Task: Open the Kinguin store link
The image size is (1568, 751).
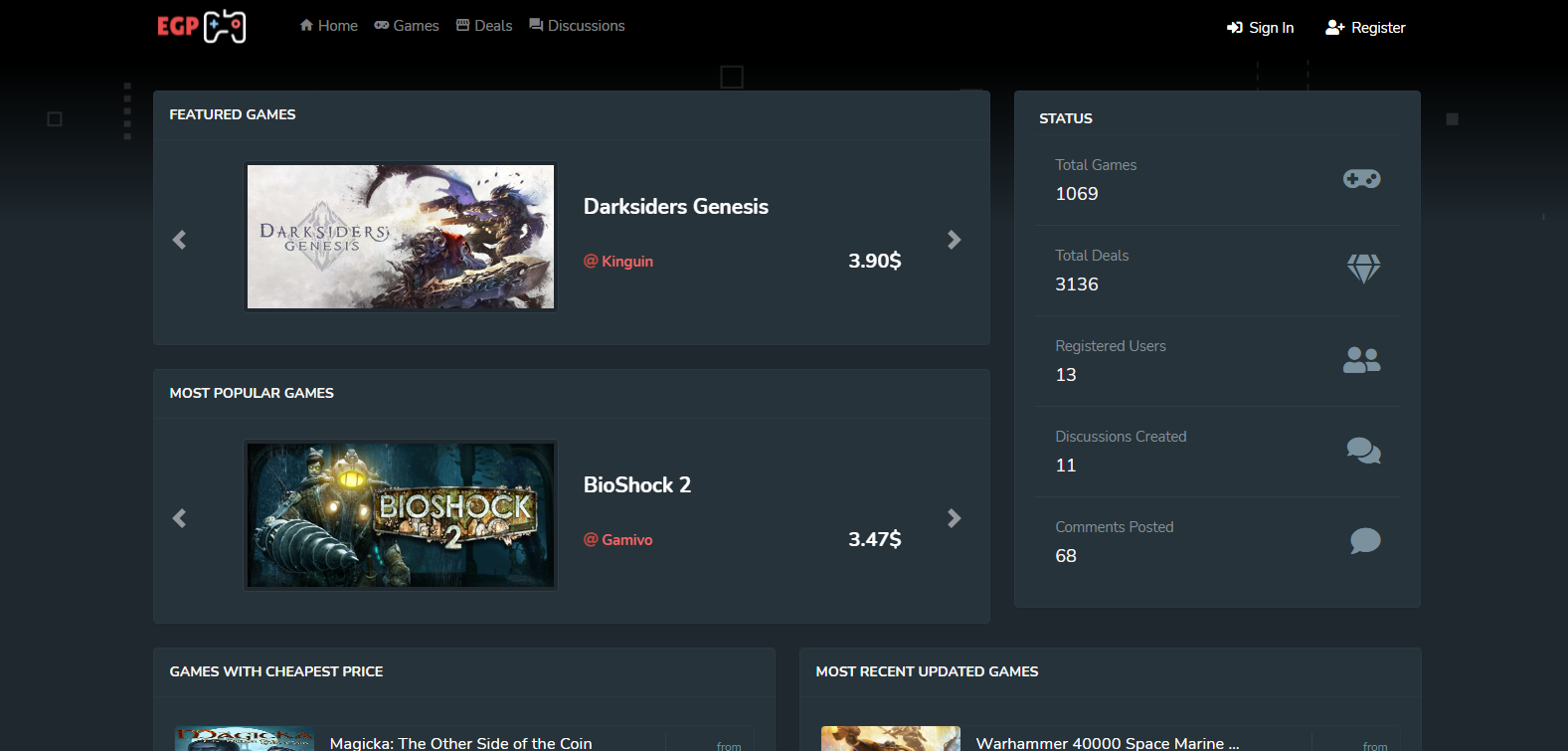Action: pos(618,262)
